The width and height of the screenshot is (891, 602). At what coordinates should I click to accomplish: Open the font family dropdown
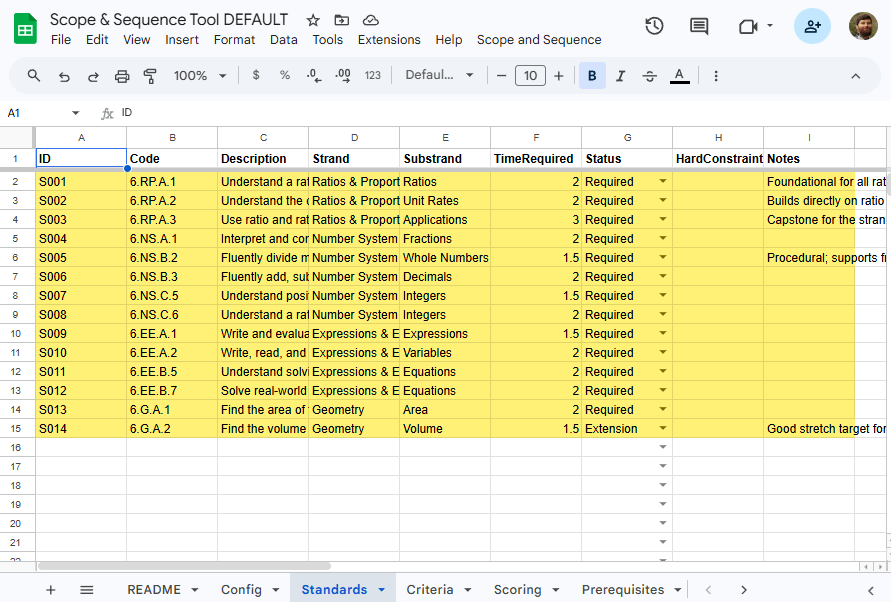440,76
